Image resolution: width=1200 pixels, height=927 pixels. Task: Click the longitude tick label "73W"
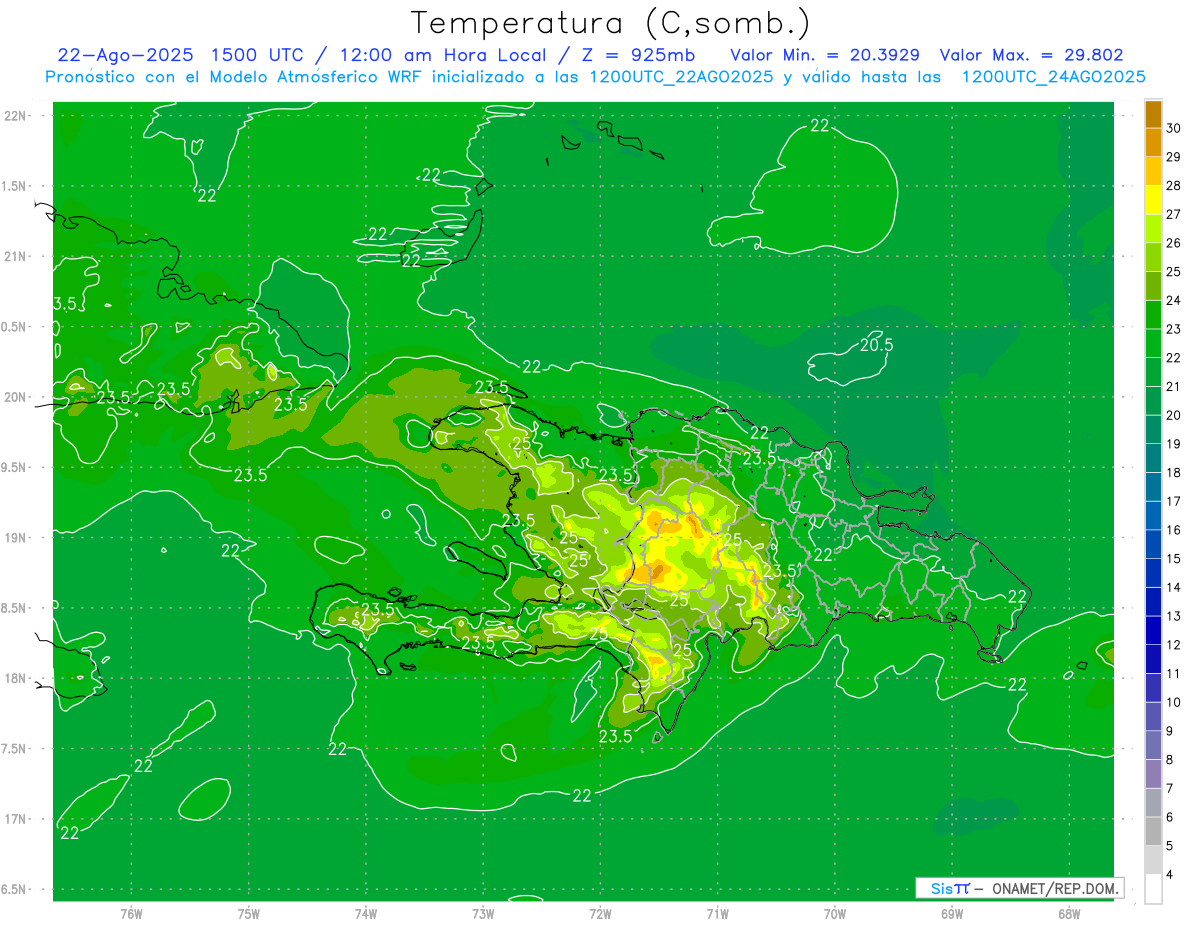point(483,914)
